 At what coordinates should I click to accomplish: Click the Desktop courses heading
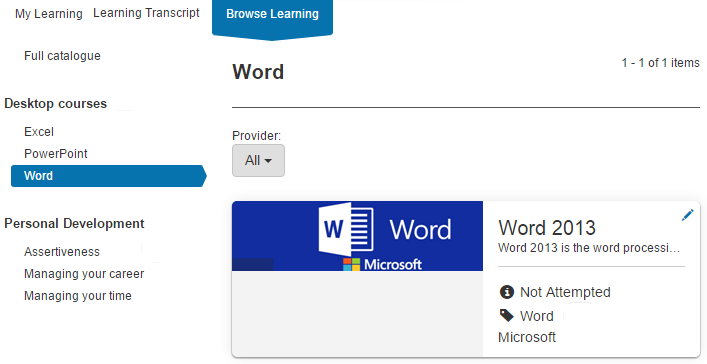pyautogui.click(x=55, y=104)
